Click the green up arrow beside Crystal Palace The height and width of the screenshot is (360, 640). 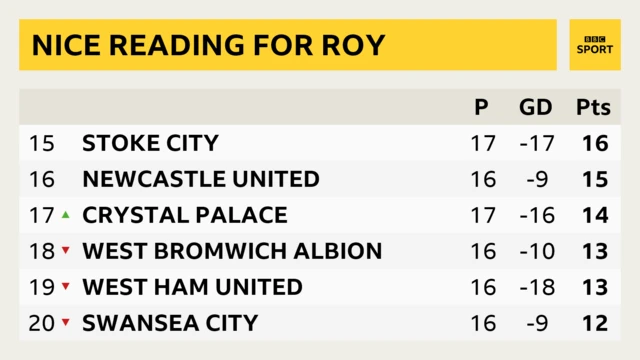pyautogui.click(x=66, y=215)
